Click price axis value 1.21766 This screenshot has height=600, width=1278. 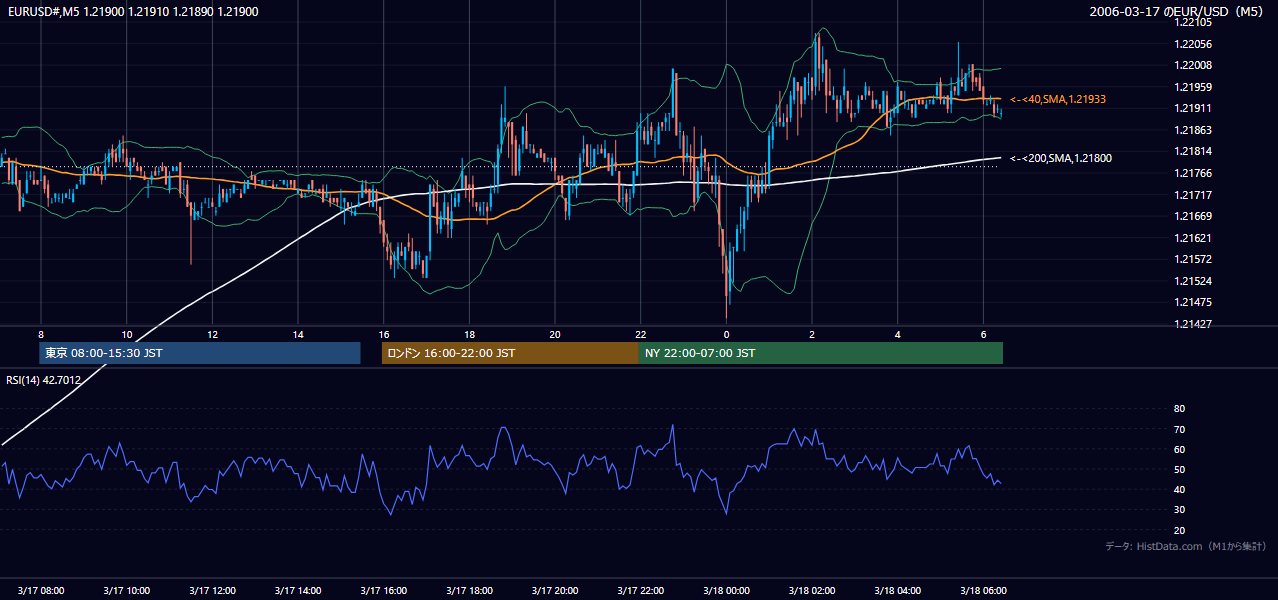click(1193, 173)
